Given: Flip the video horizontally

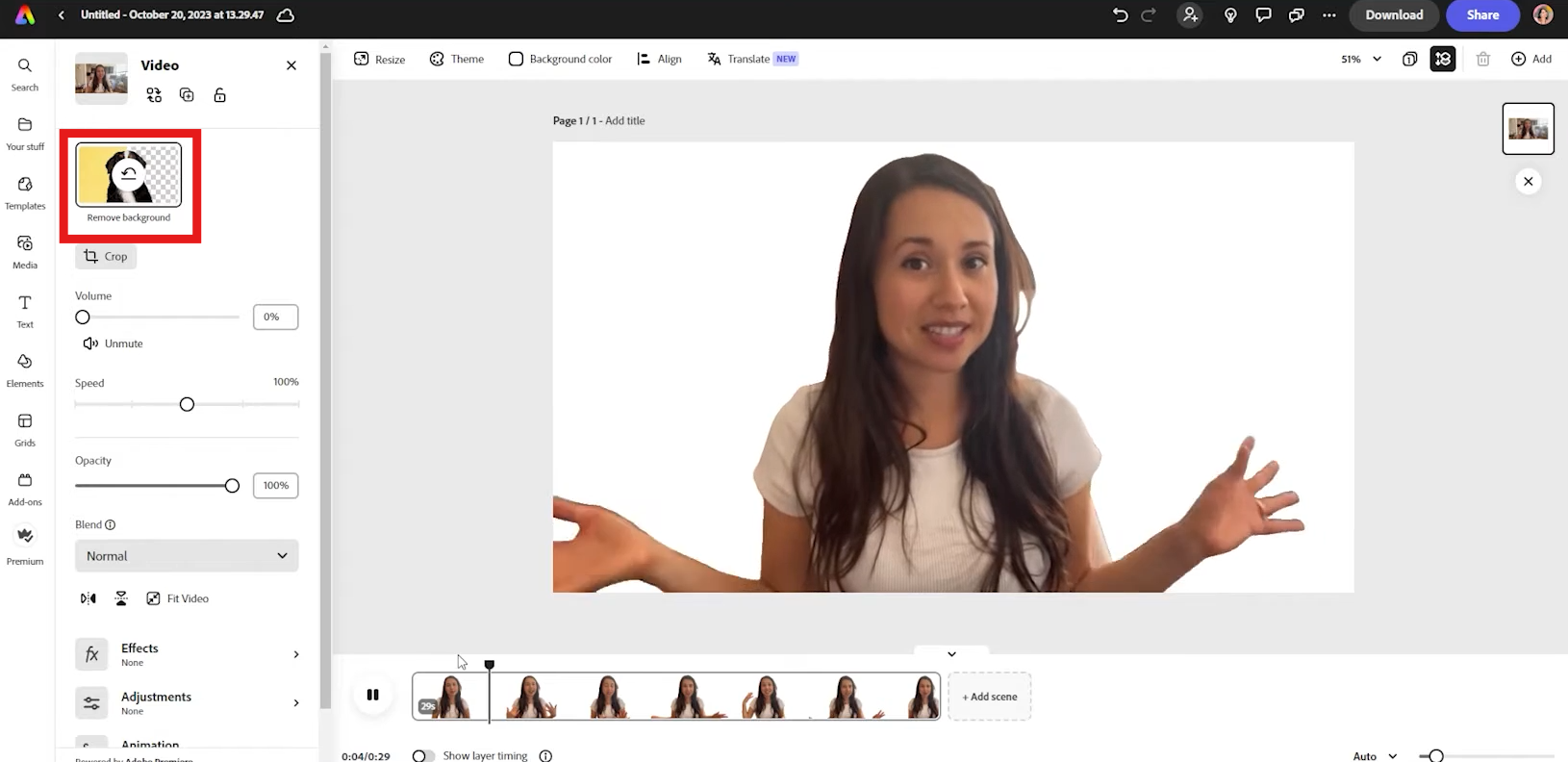Looking at the screenshot, I should (89, 598).
